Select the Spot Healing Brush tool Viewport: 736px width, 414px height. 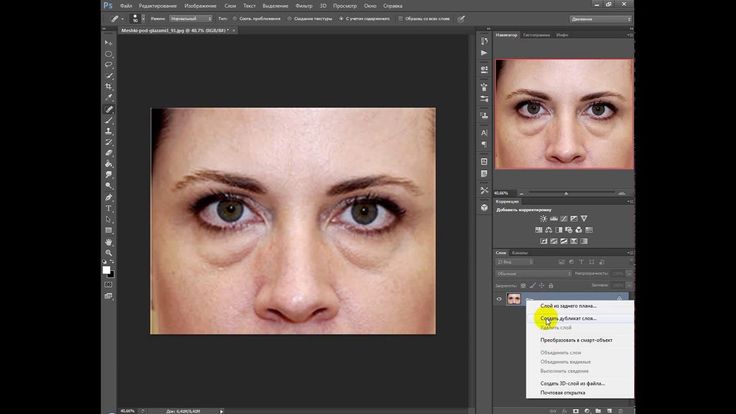[x=108, y=109]
